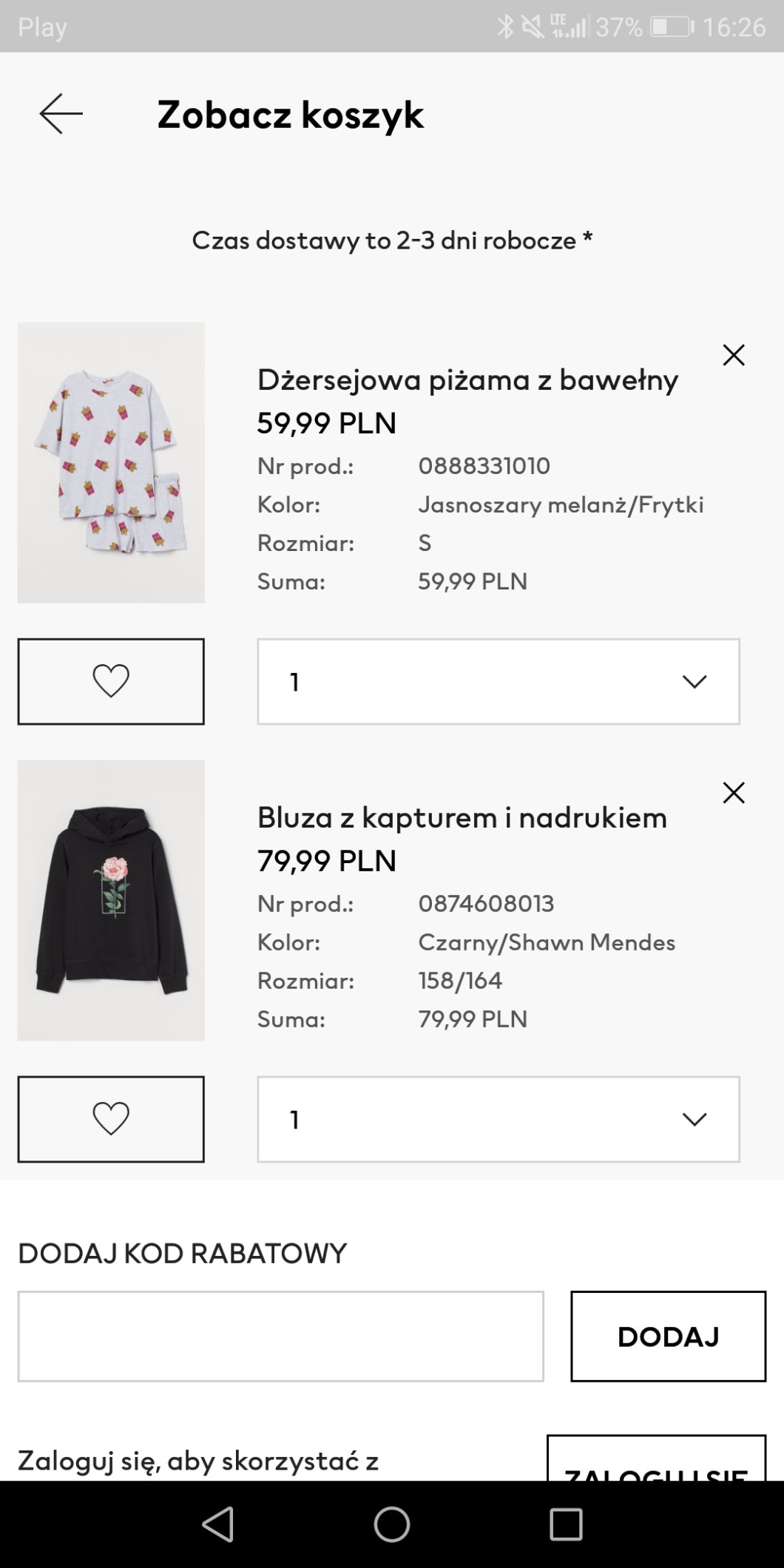This screenshot has width=784, height=1568.
Task: Add pajama to favorites with heart
Action: (x=111, y=681)
